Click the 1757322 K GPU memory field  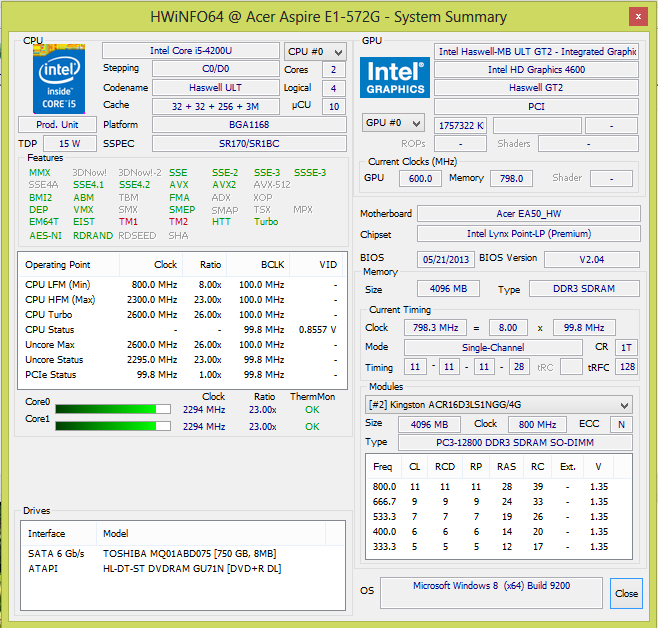[460, 125]
